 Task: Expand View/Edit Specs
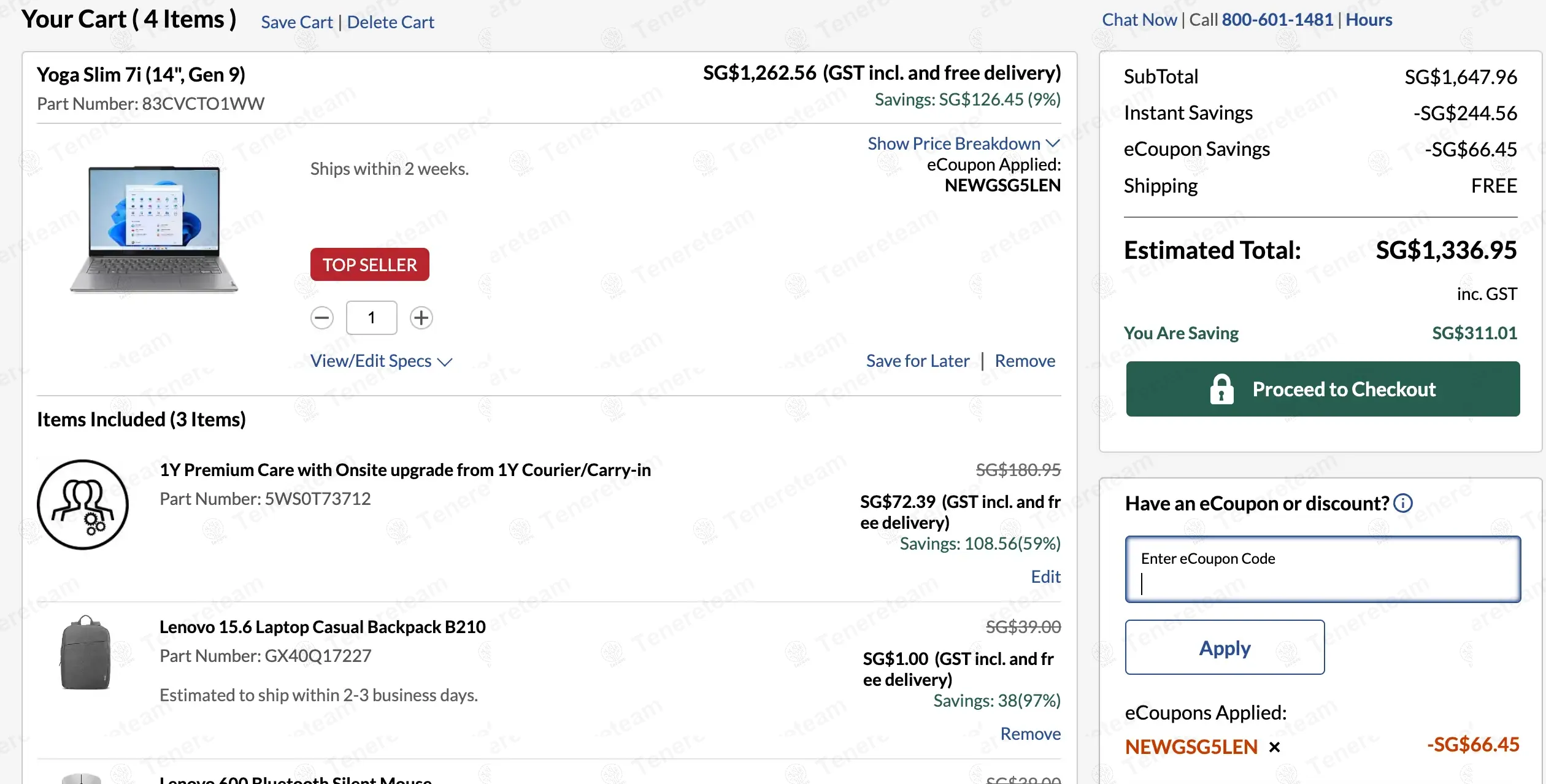coord(381,361)
